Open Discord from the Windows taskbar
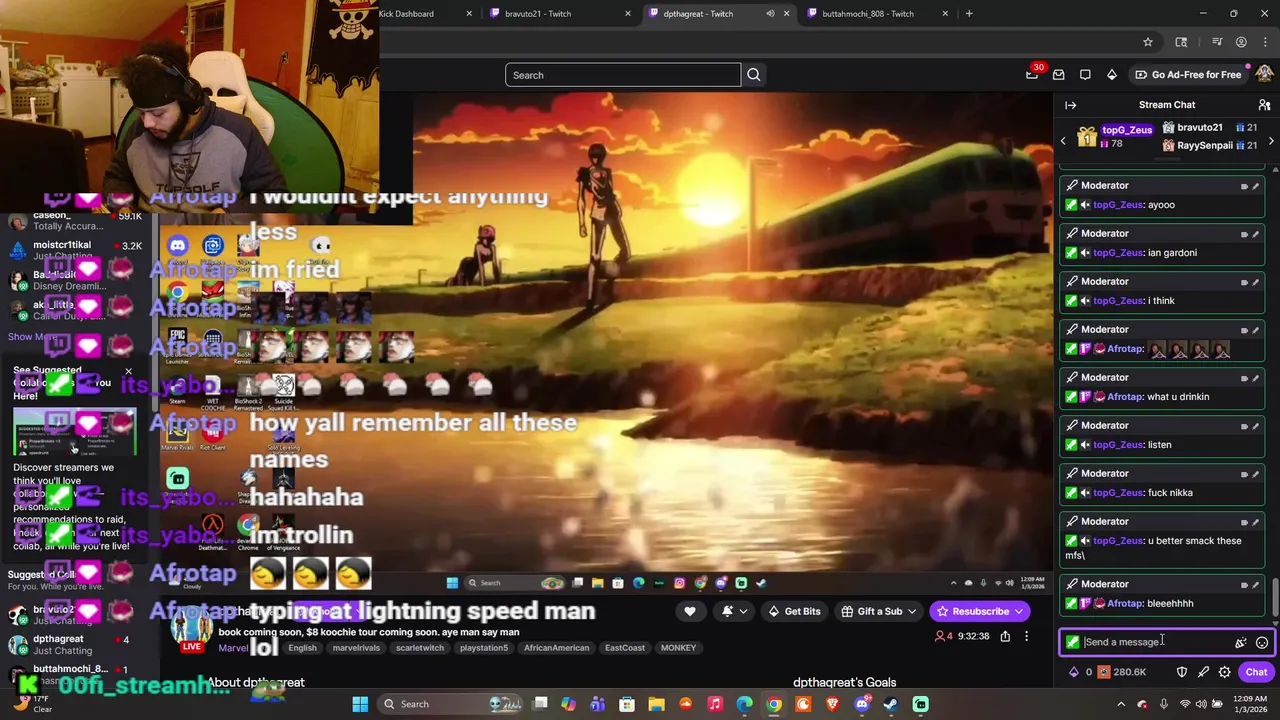 click(862, 704)
